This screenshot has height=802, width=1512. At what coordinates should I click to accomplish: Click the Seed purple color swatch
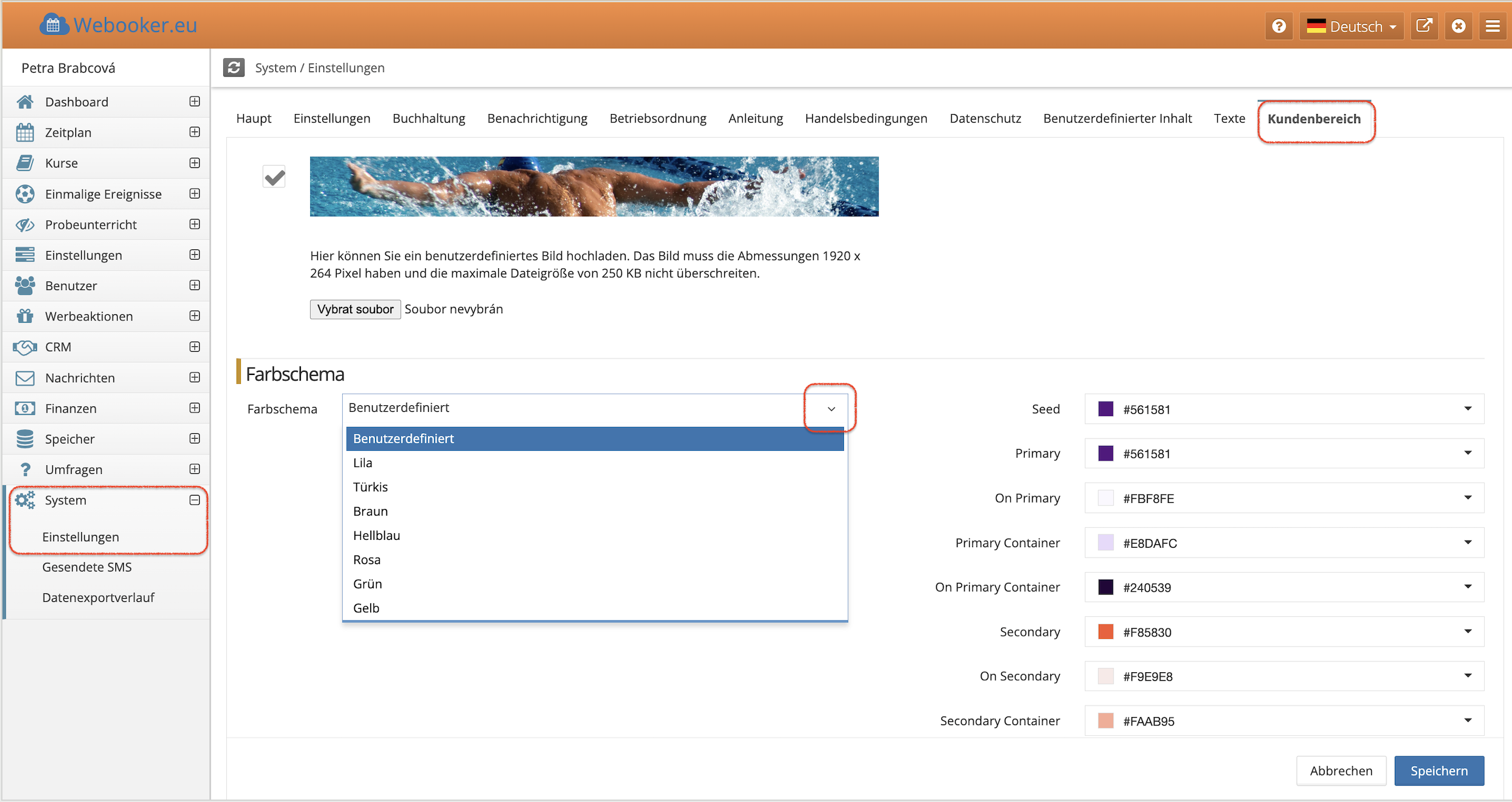(1105, 409)
